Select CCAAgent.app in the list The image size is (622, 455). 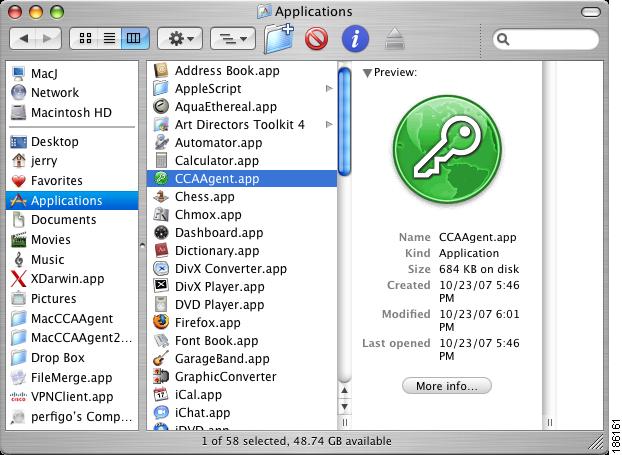pyautogui.click(x=242, y=179)
